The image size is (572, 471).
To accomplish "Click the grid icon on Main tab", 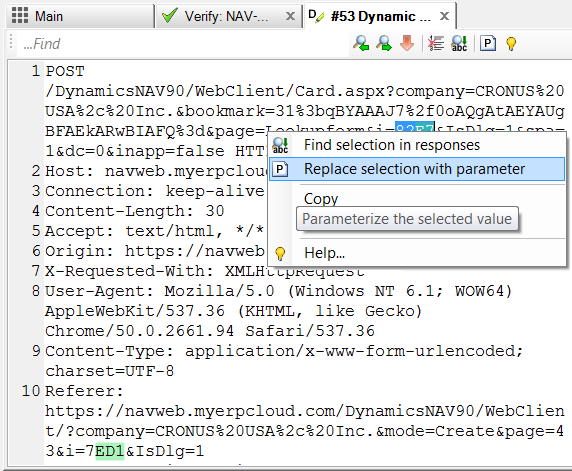I will 20,16.
